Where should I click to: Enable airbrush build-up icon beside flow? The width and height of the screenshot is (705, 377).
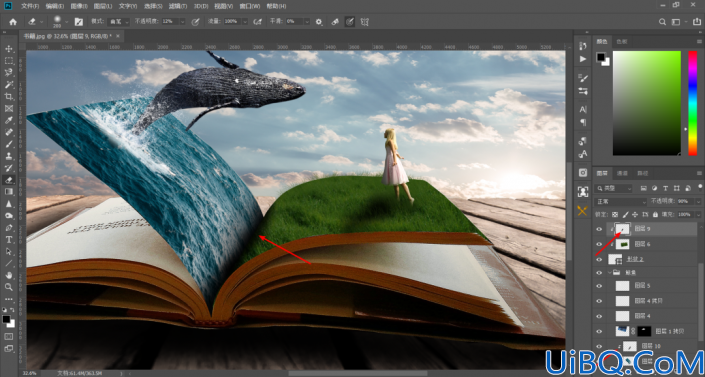pos(257,22)
